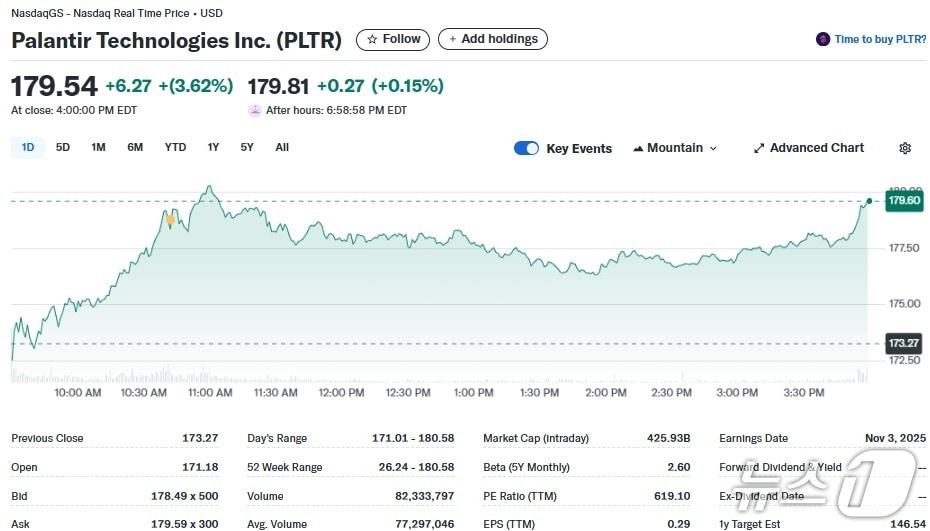Click the 179.60 current price label
This screenshot has width=930, height=531.
point(904,201)
